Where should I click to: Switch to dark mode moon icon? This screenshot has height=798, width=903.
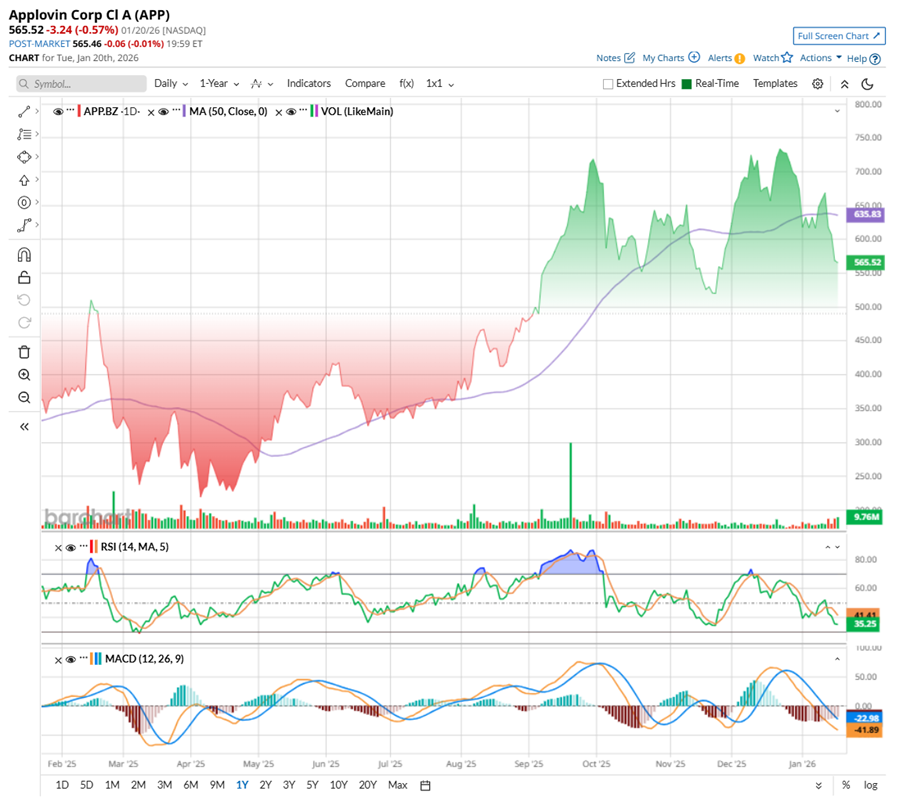pyautogui.click(x=867, y=84)
